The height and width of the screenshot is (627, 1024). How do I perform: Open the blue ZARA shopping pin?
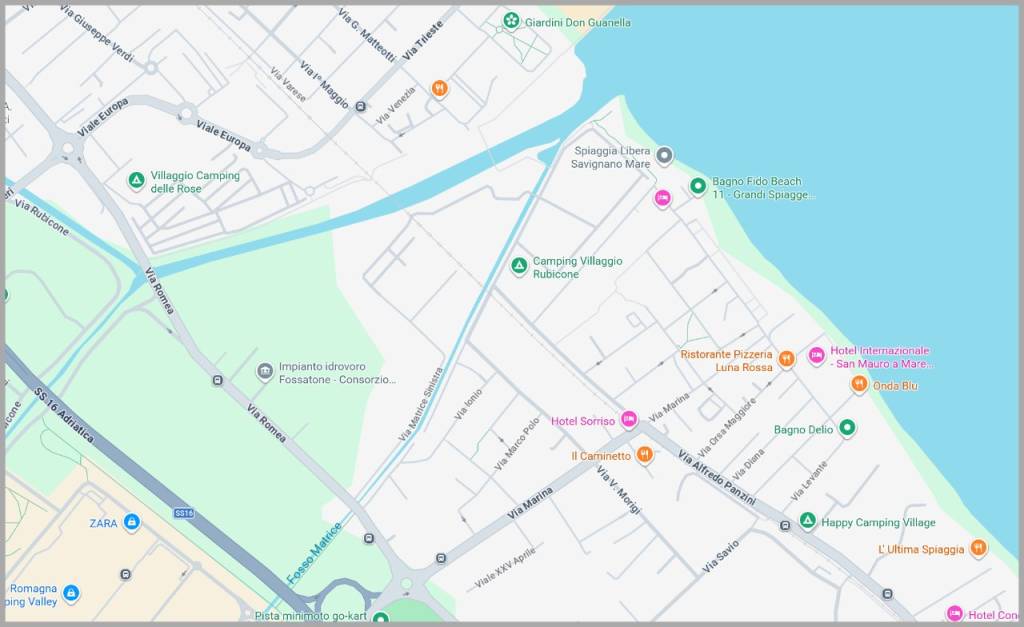point(131,522)
